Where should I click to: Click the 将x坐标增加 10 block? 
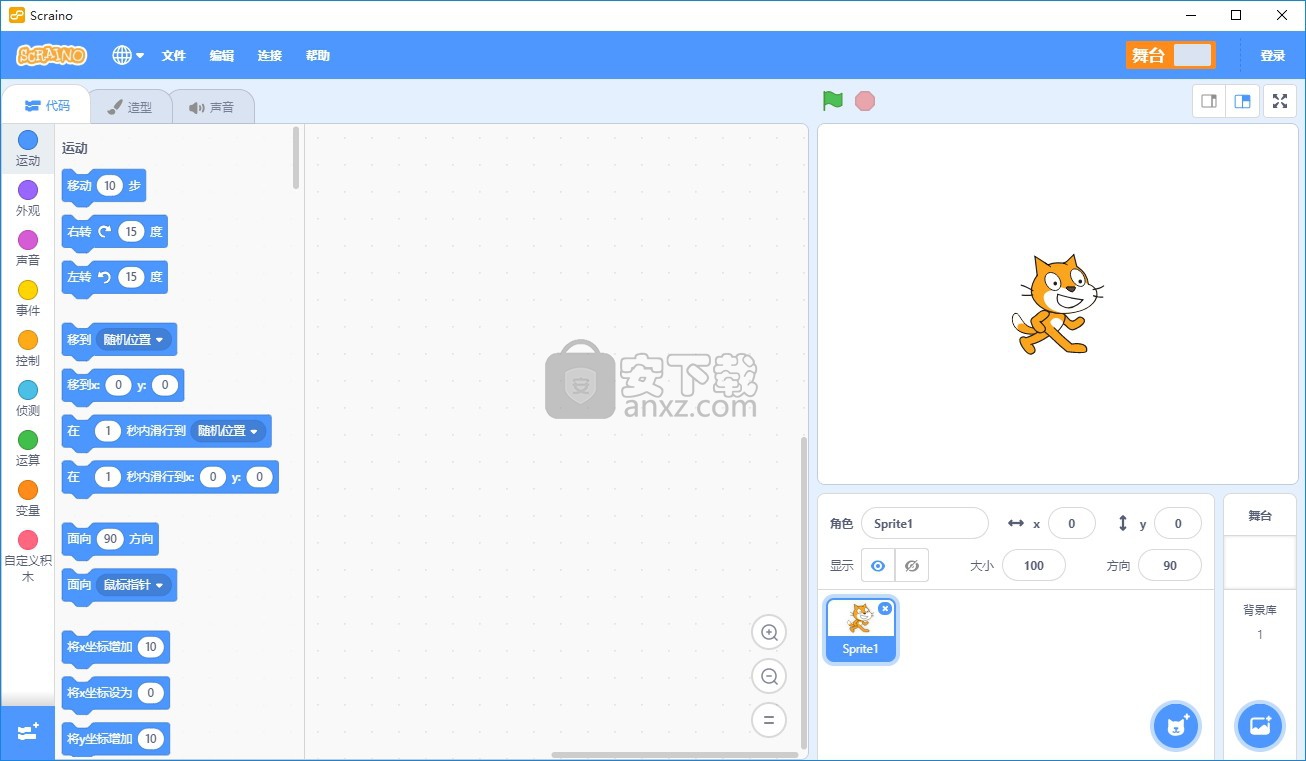click(x=116, y=647)
